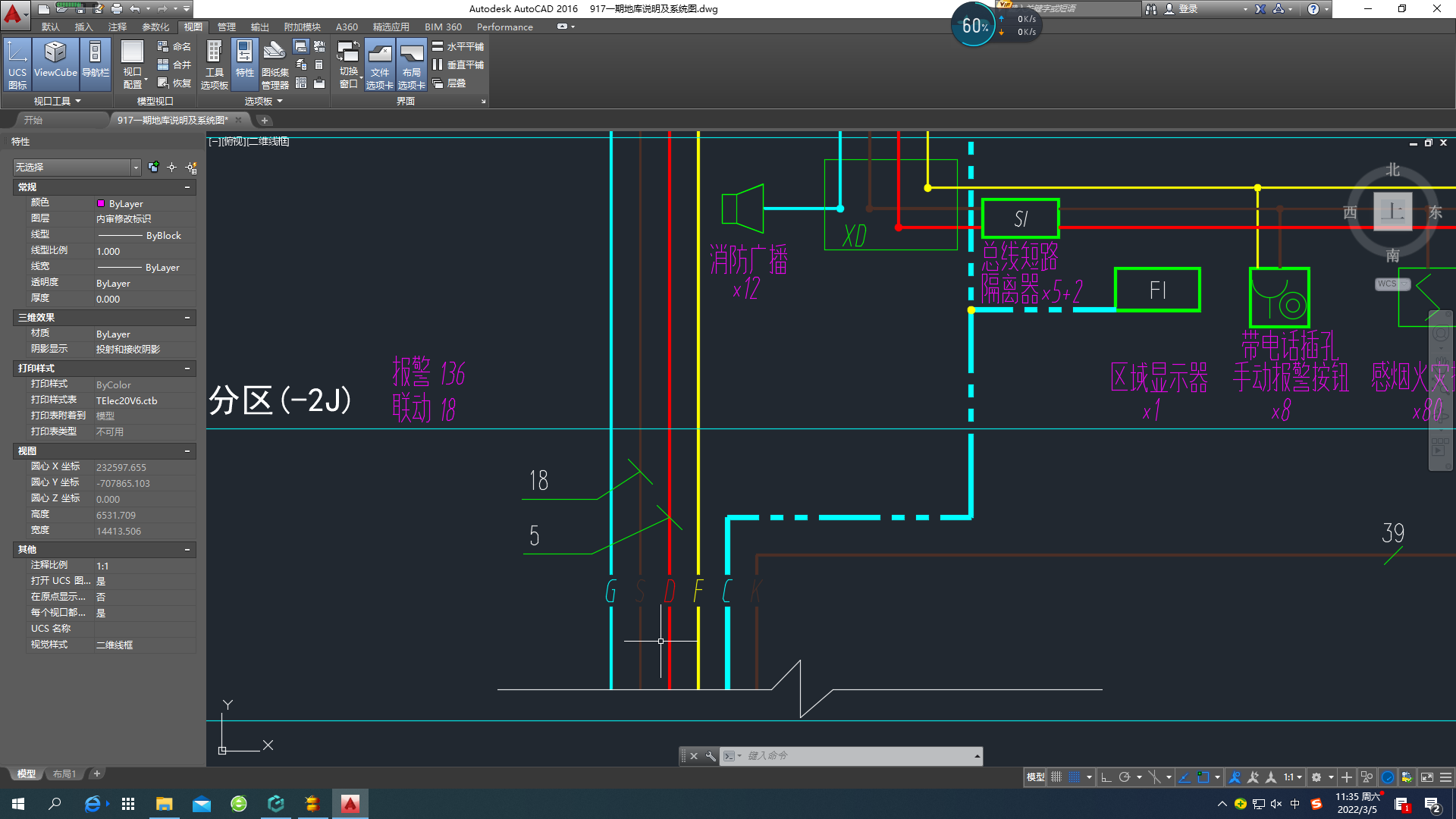The image size is (1456, 819).
Task: Toggle grid display in status bar
Action: [x=1056, y=777]
